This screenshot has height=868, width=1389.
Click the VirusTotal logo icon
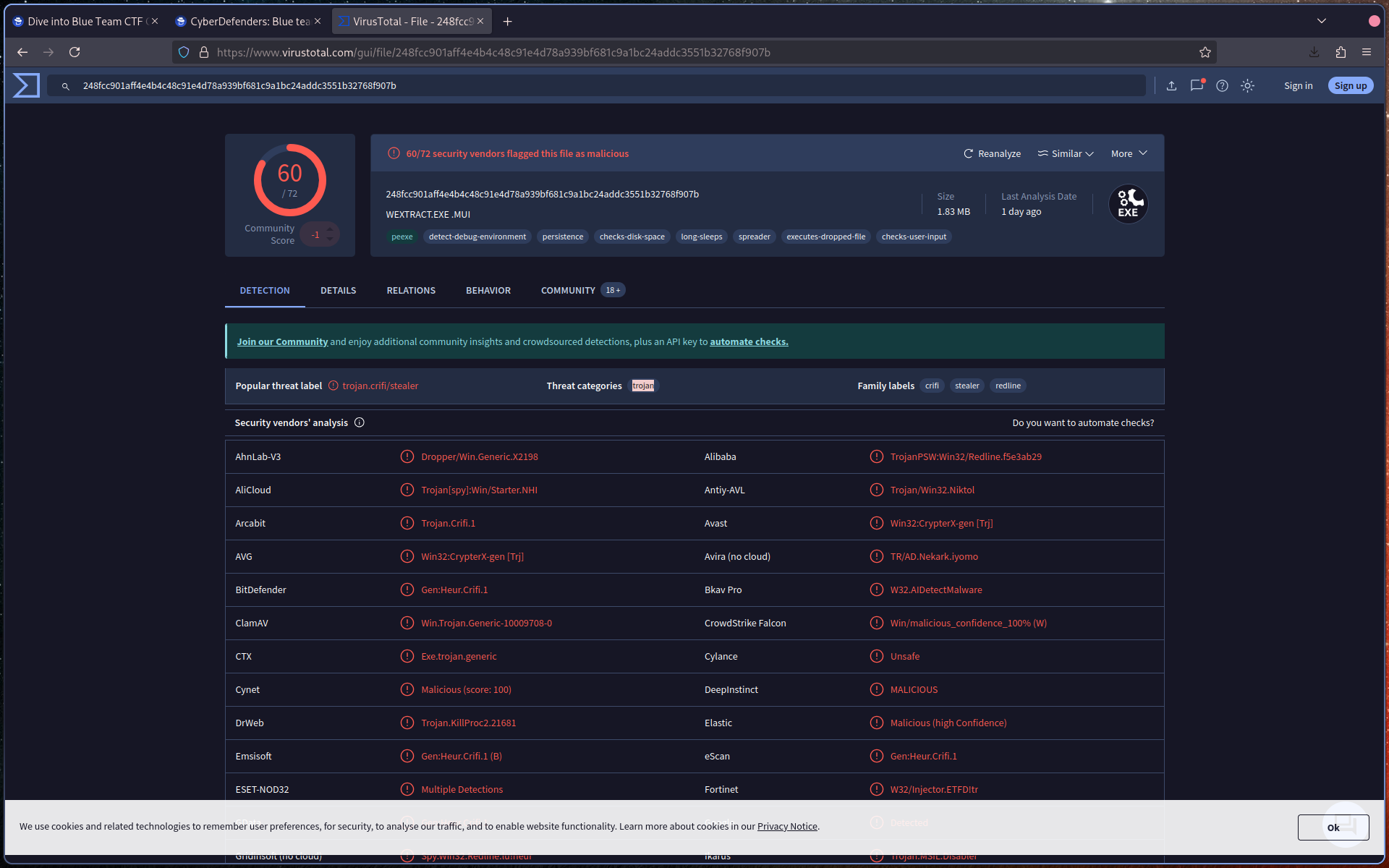click(x=26, y=85)
